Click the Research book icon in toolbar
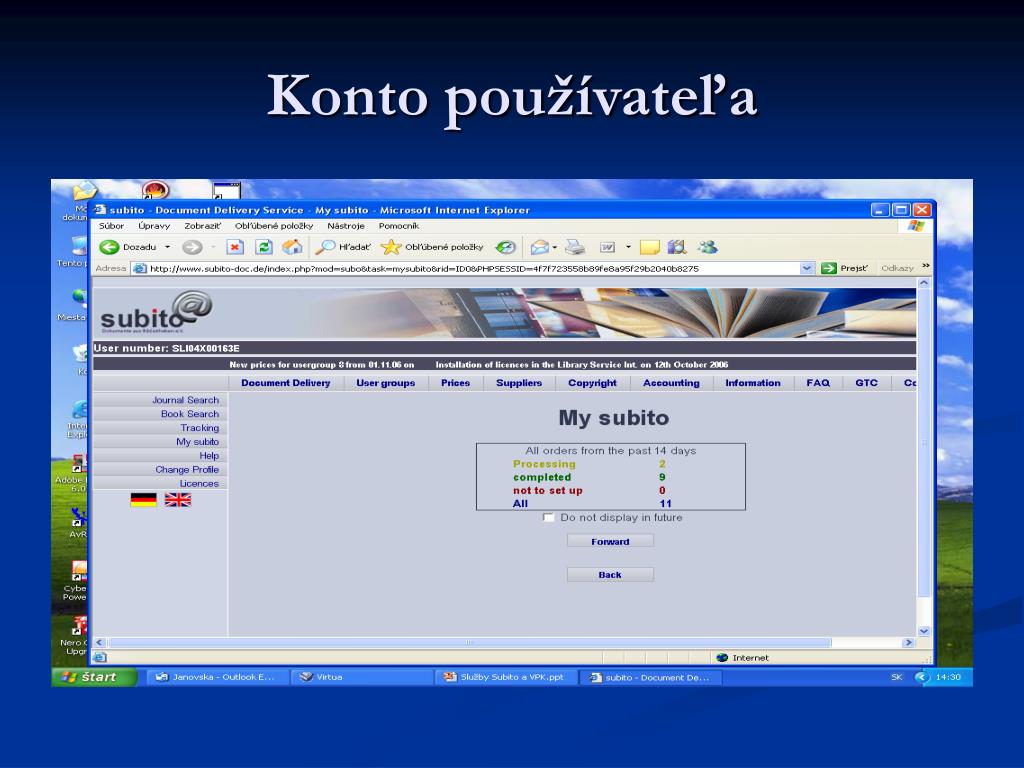The width and height of the screenshot is (1024, 768). (x=677, y=247)
